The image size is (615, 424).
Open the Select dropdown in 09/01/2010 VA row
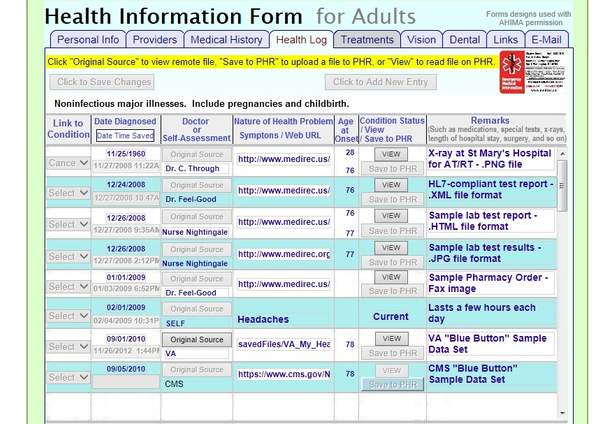click(x=68, y=347)
